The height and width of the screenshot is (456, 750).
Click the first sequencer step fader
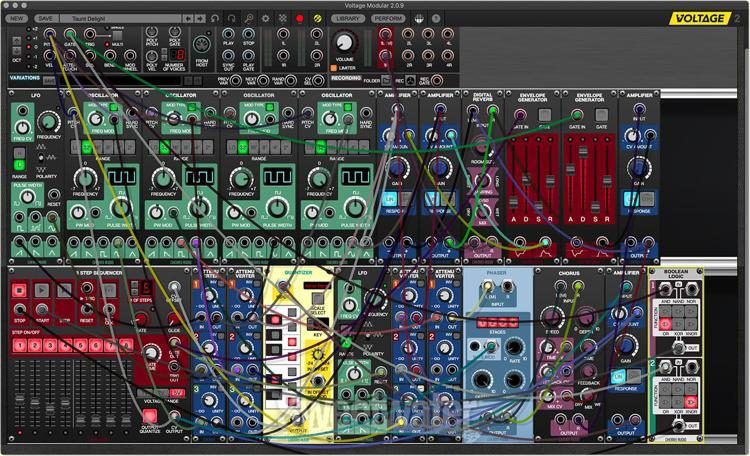[20, 399]
